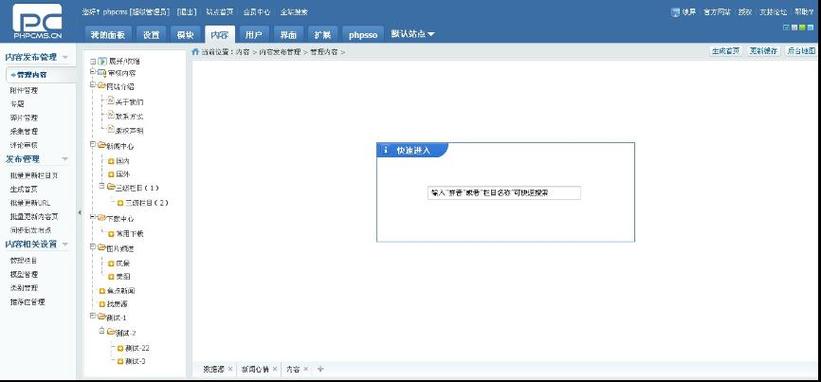Select the 三级栏目 (2) tree row
The image size is (821, 382).
point(143,203)
